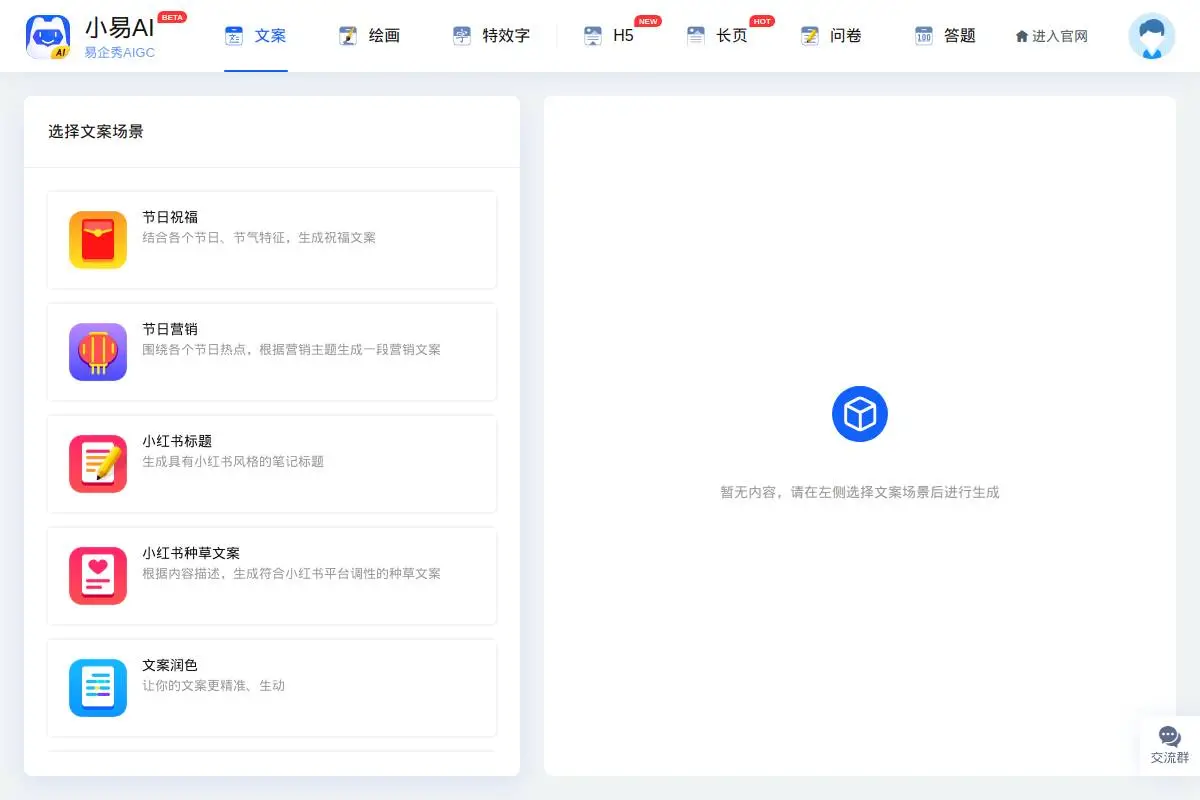Click the home icon beside 进入官网
Image resolution: width=1200 pixels, height=800 pixels.
click(x=1022, y=36)
